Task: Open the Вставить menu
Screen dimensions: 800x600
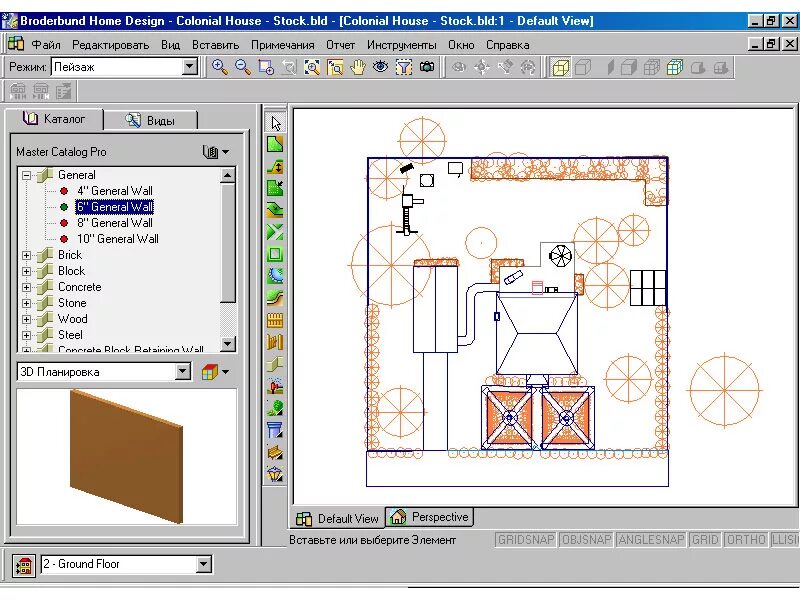Action: (x=215, y=45)
